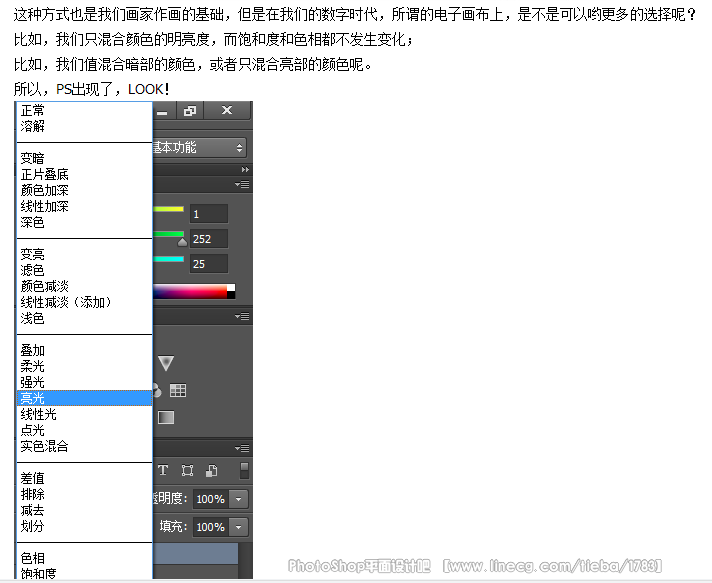Toggle layer filtering switch

[244, 470]
